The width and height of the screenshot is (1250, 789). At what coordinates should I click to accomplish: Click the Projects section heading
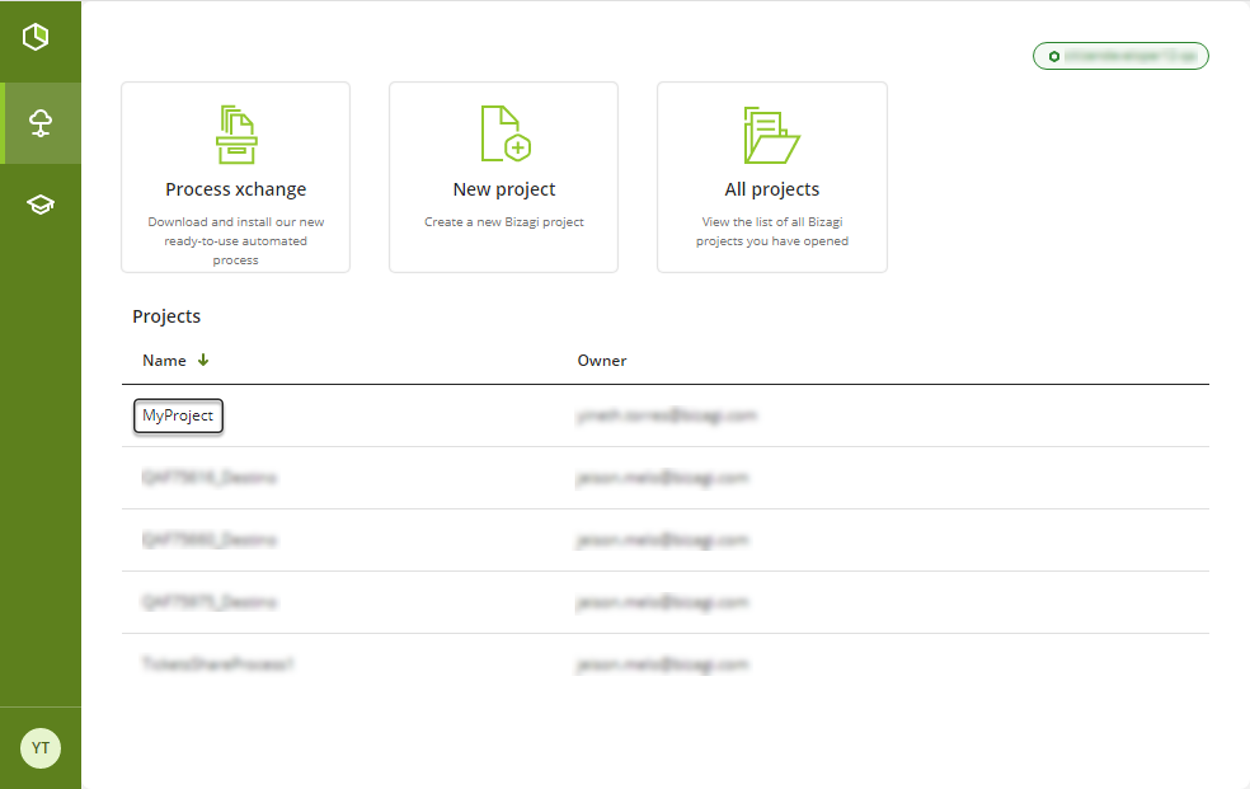pos(167,316)
